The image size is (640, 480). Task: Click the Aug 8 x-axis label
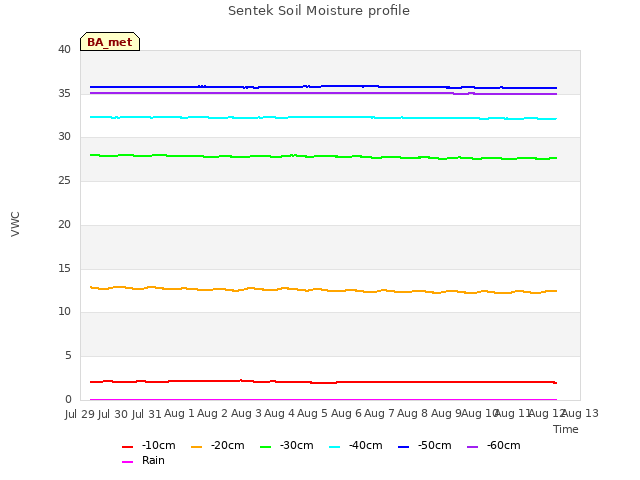click(x=412, y=413)
